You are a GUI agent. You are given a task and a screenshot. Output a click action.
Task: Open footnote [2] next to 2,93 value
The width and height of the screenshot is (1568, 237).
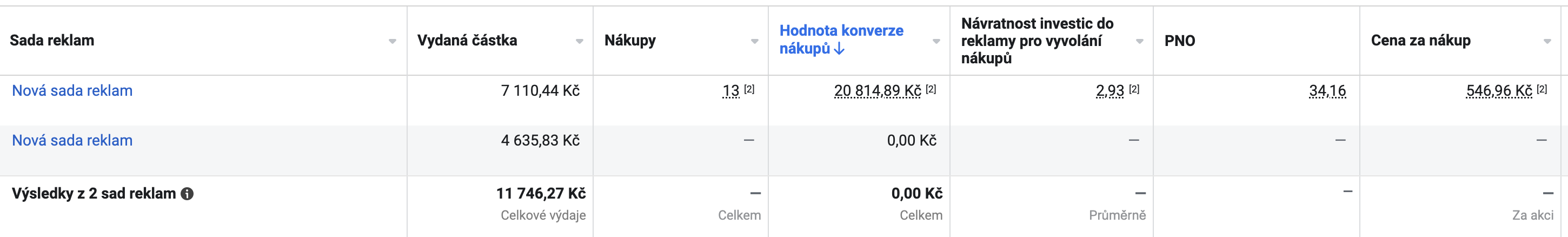pyautogui.click(x=1134, y=89)
